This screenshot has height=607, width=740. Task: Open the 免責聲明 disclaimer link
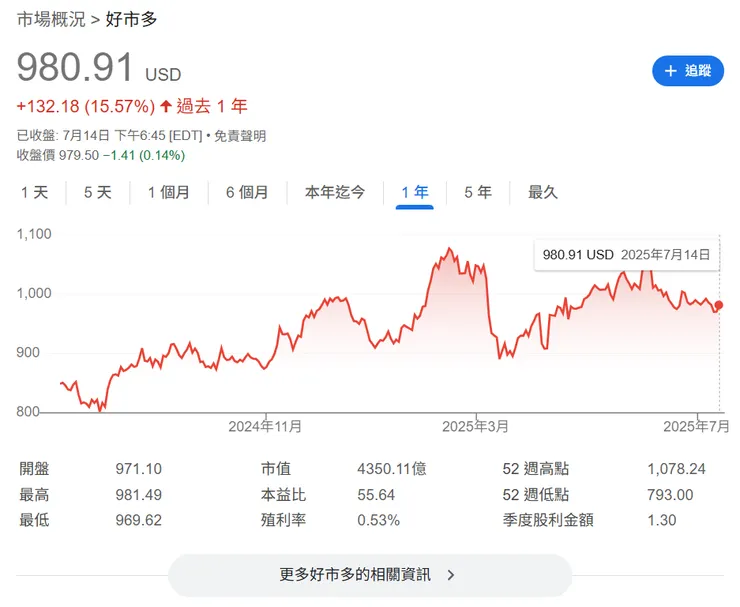pyautogui.click(x=240, y=136)
